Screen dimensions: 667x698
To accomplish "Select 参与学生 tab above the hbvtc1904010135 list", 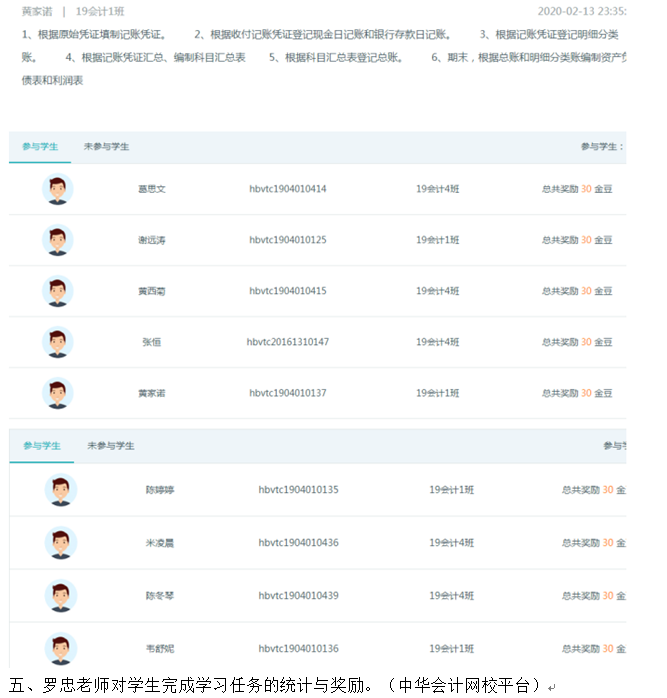I will click(x=42, y=446).
